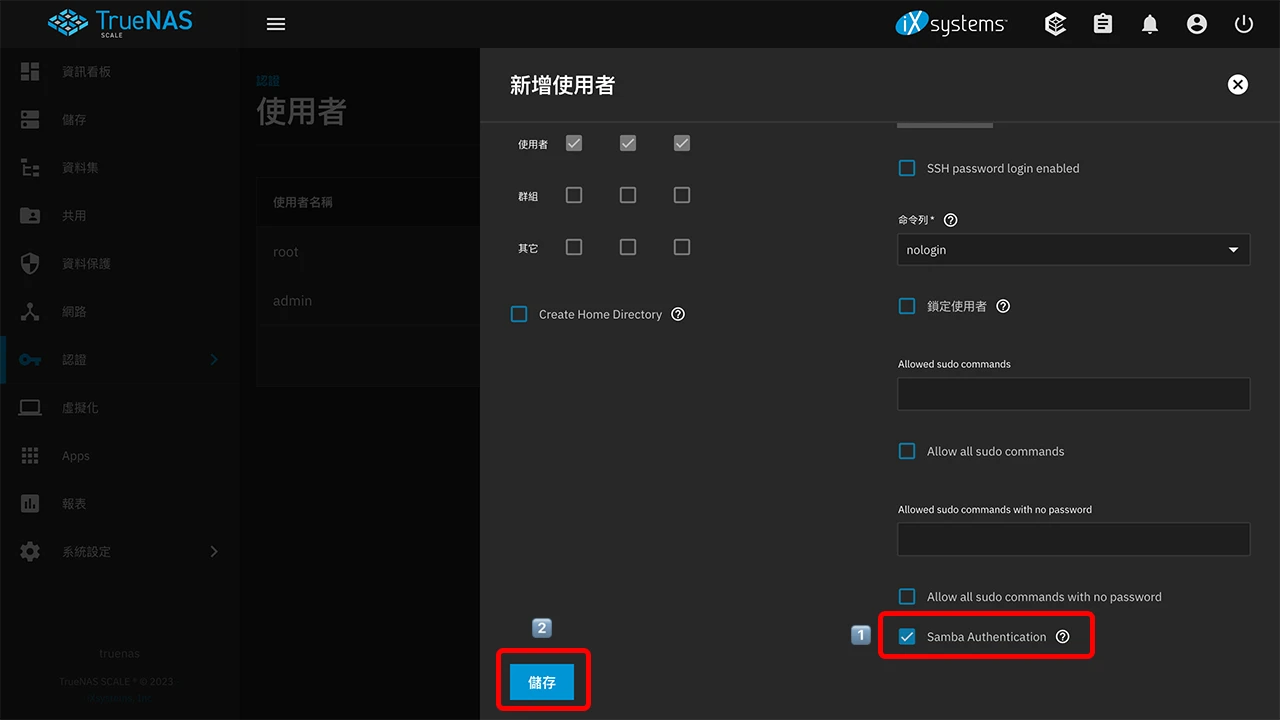1280x720 pixels.
Task: Select the 儲存 storage icon in sidebar
Action: [29, 119]
